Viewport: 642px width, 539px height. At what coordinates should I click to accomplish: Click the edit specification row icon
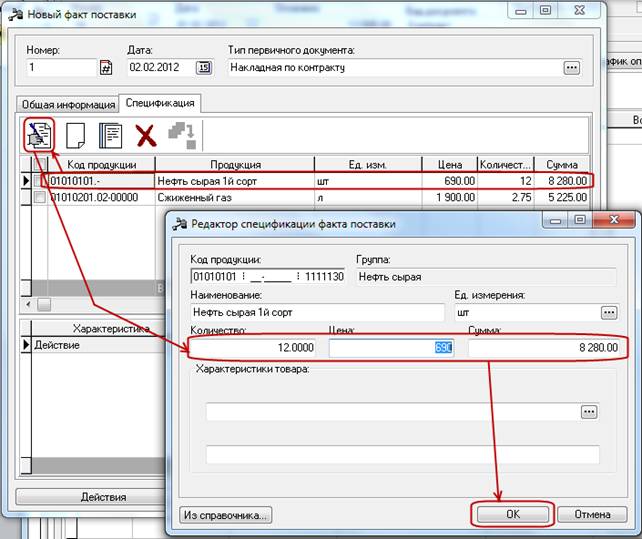point(39,134)
